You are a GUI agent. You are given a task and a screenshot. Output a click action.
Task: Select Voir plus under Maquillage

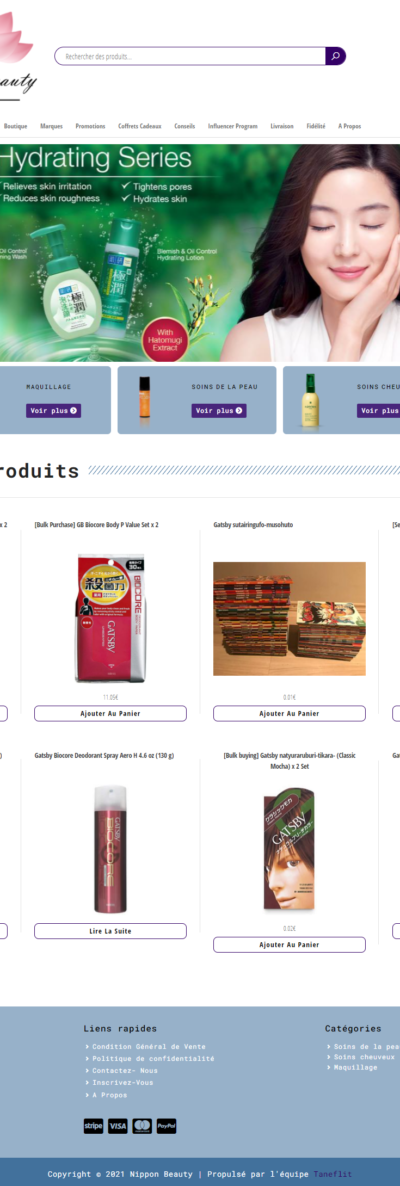54,411
